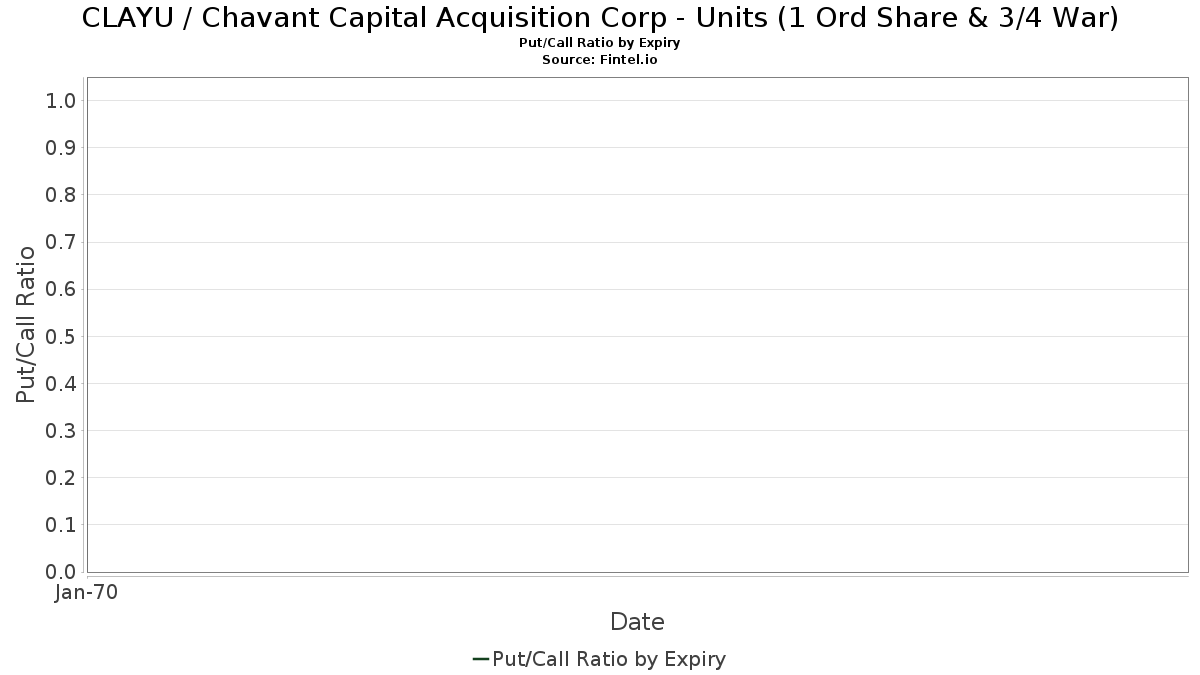Click the 0.4 y-axis tick label
The height and width of the screenshot is (675, 1200).
coord(61,383)
